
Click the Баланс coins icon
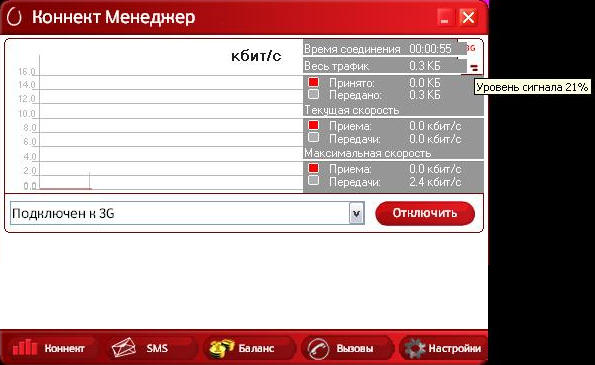tap(222, 348)
